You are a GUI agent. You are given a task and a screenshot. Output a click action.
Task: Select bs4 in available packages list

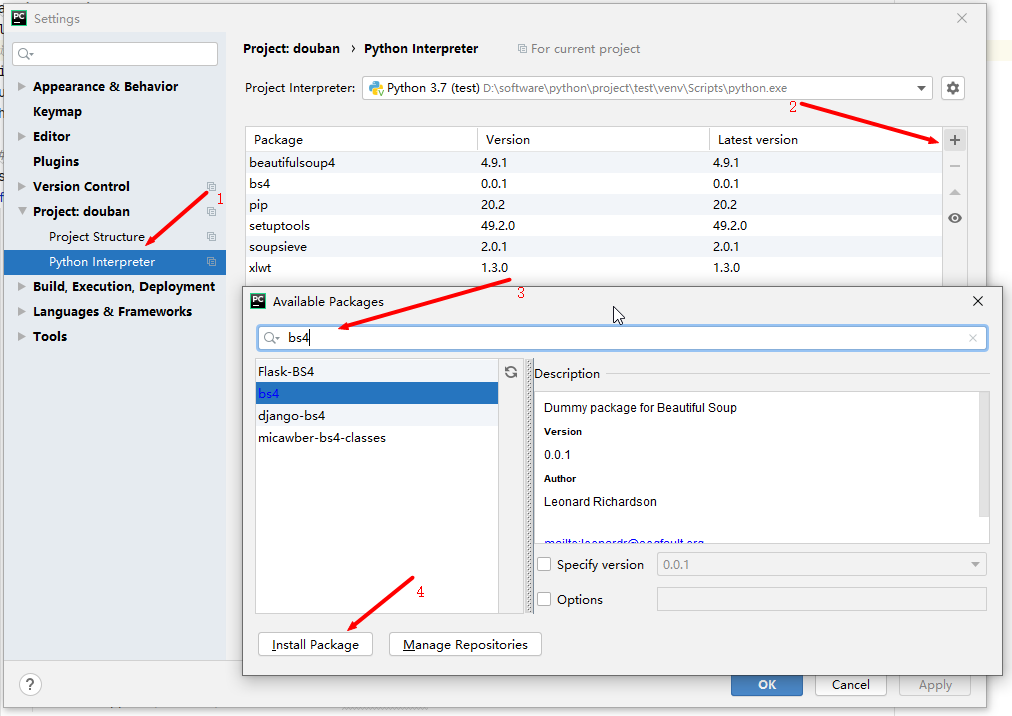click(377, 393)
